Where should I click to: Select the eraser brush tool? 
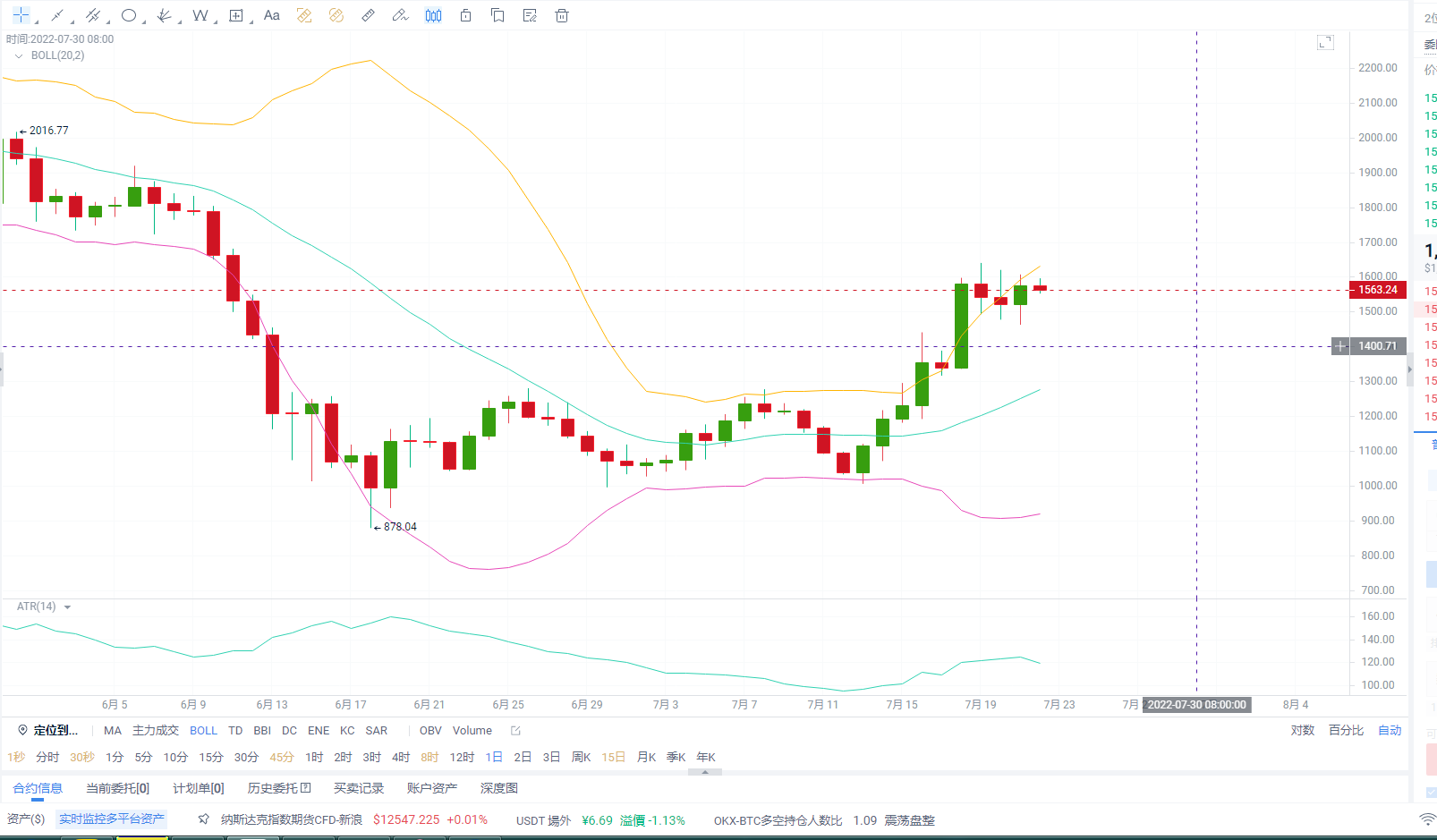[x=401, y=15]
